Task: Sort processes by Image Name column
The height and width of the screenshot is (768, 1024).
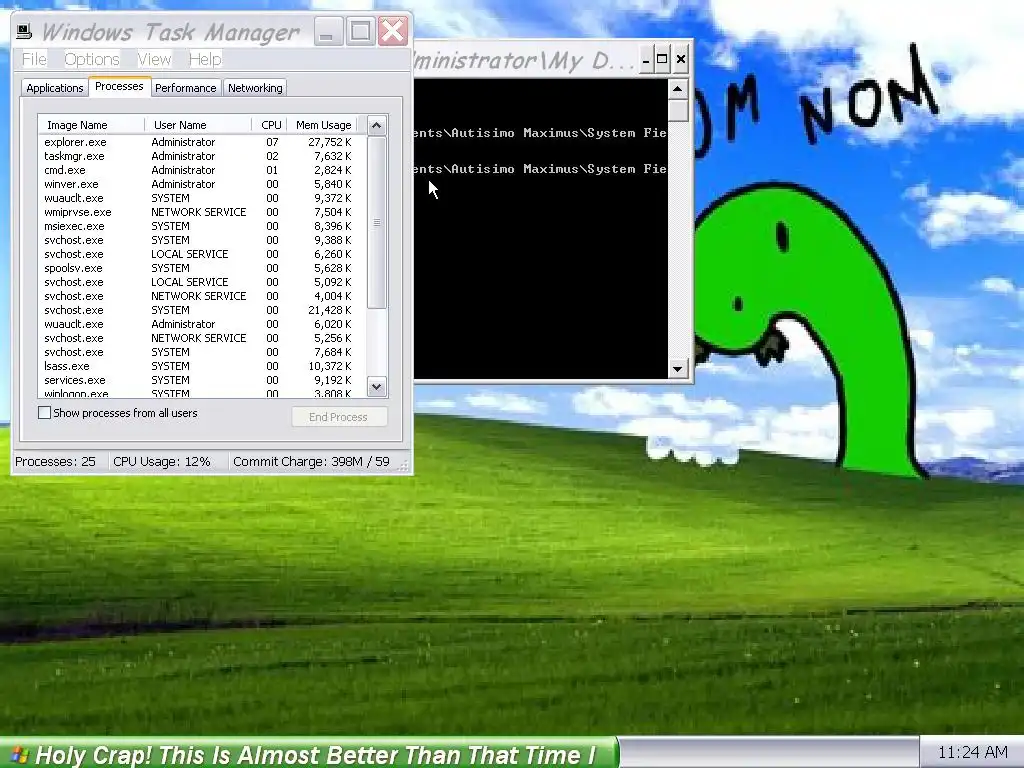Action: pyautogui.click(x=91, y=125)
